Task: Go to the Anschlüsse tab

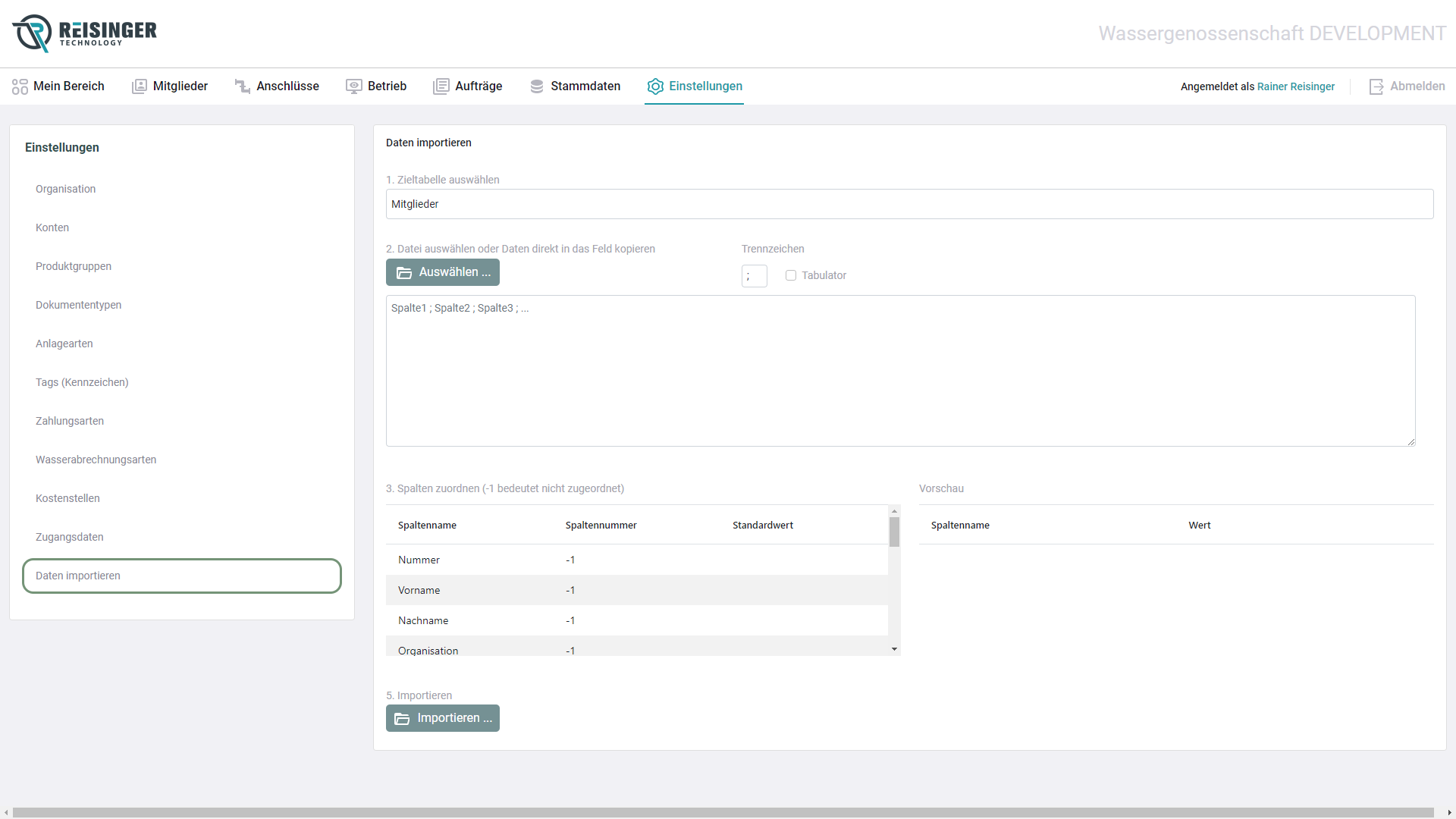Action: point(277,86)
